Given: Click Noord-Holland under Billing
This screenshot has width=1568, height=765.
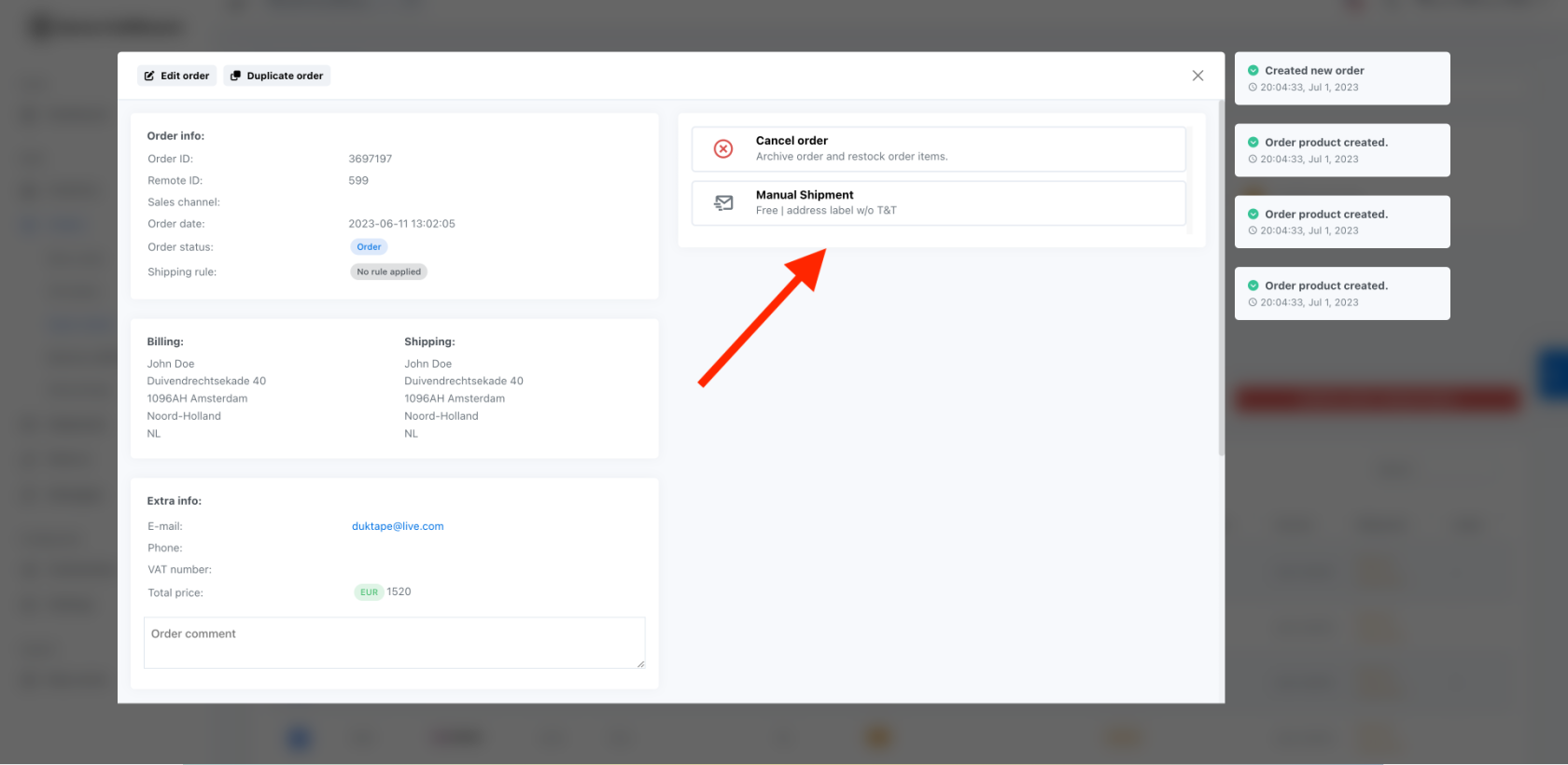Looking at the screenshot, I should [x=184, y=416].
